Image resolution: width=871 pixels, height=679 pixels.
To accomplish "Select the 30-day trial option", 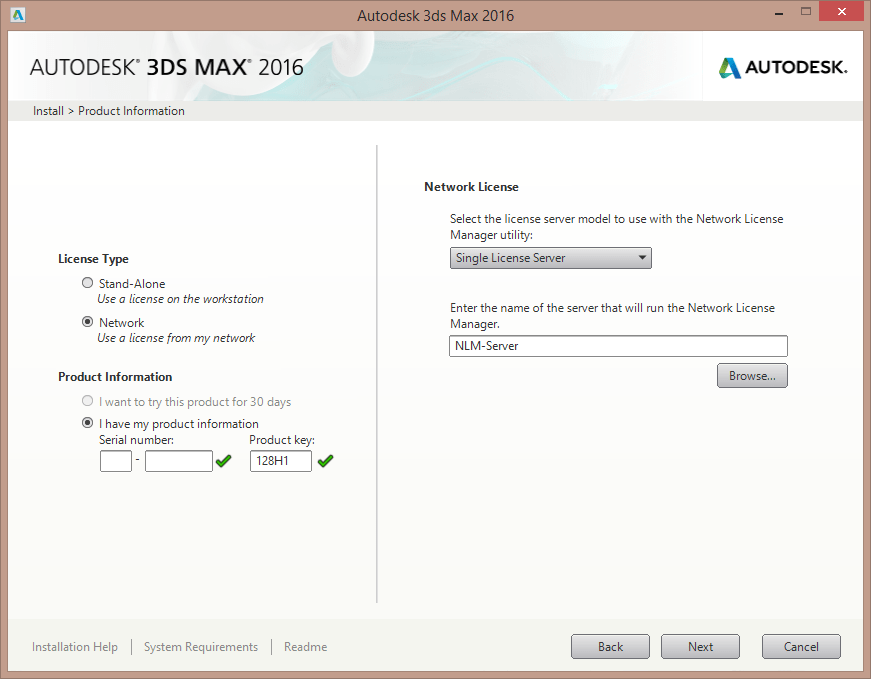I will point(88,402).
